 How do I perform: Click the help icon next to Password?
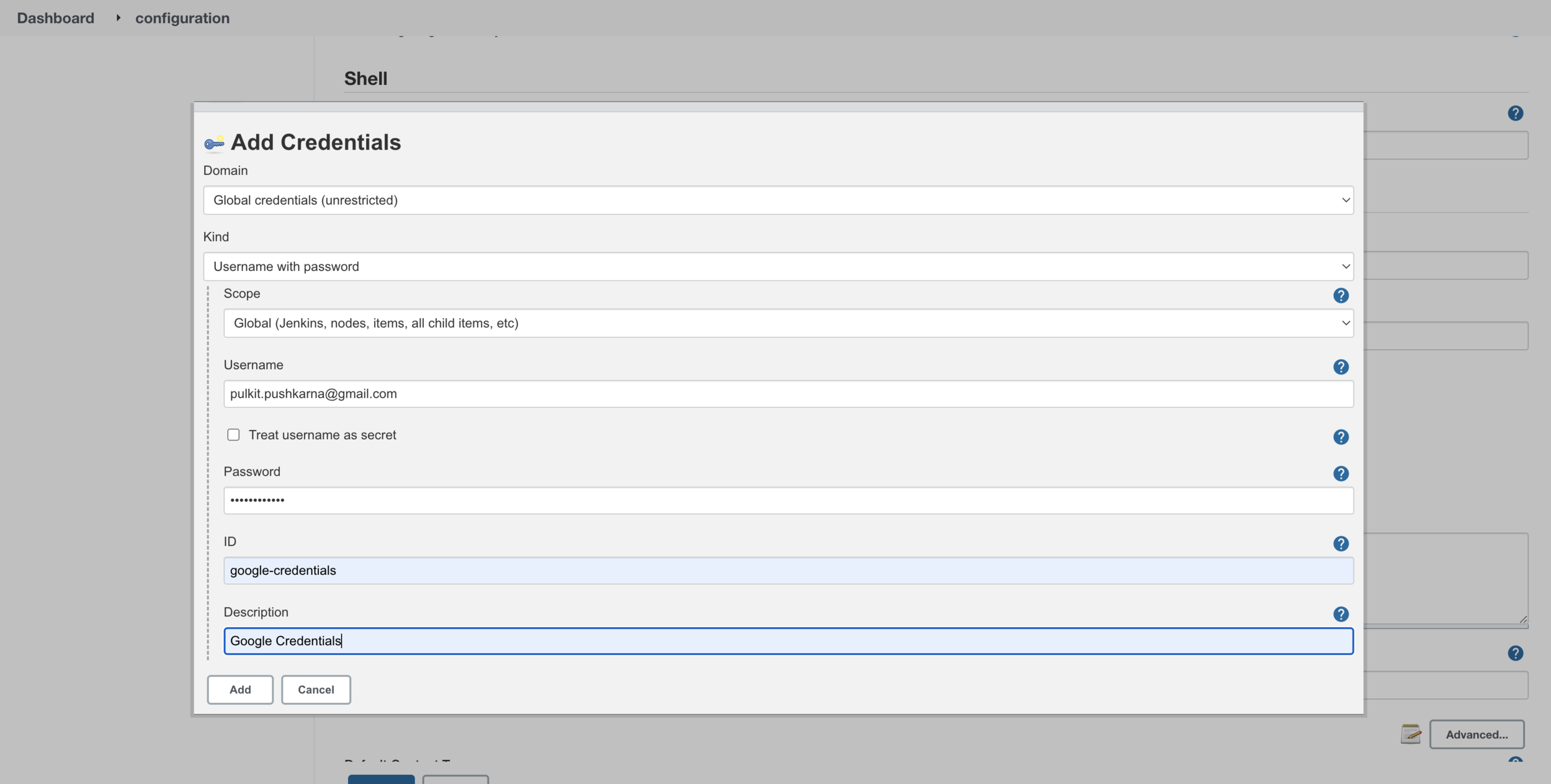point(1341,473)
